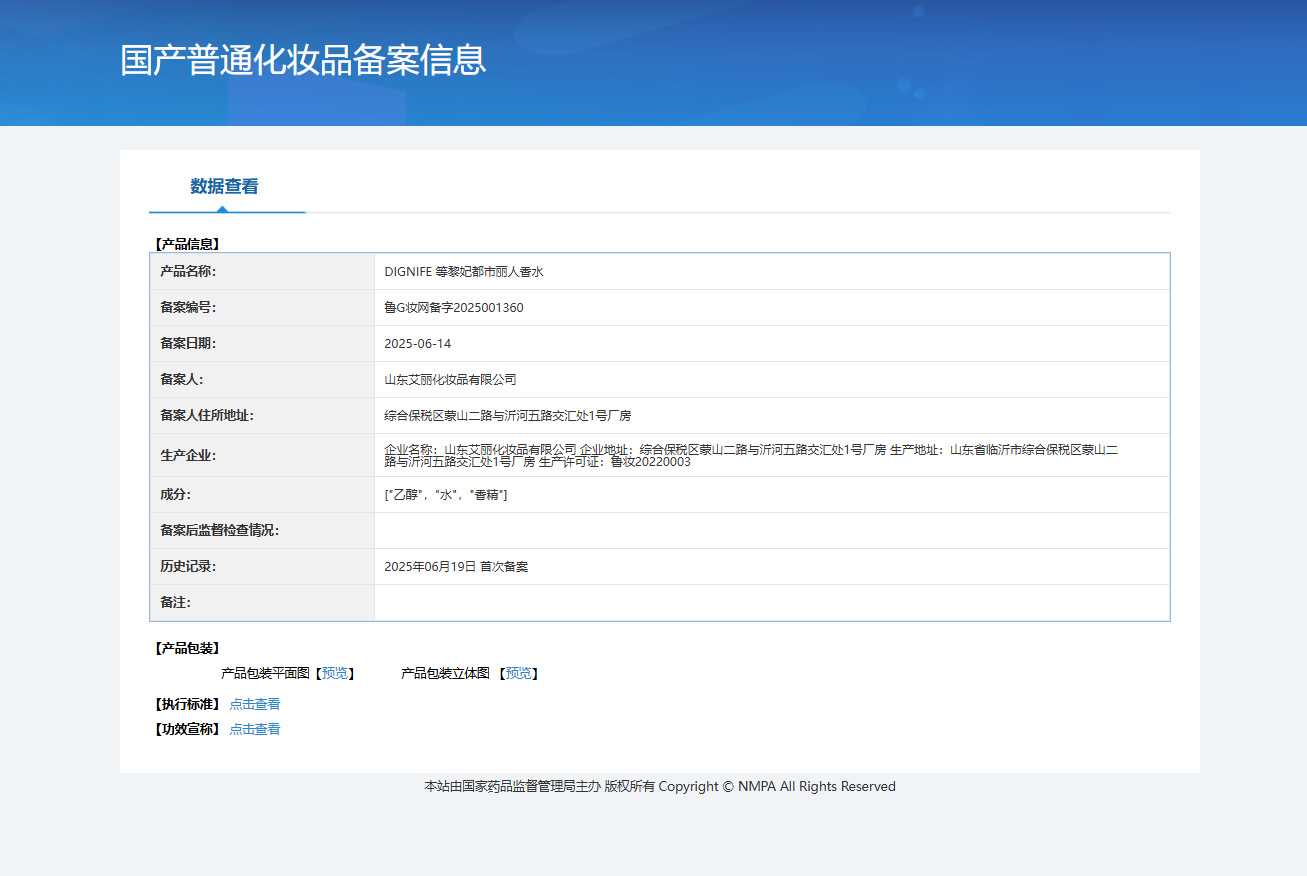The width and height of the screenshot is (1307, 876).
Task: Click the product name DIGNIFE 等黎妃都市丽人香水
Action: [464, 272]
